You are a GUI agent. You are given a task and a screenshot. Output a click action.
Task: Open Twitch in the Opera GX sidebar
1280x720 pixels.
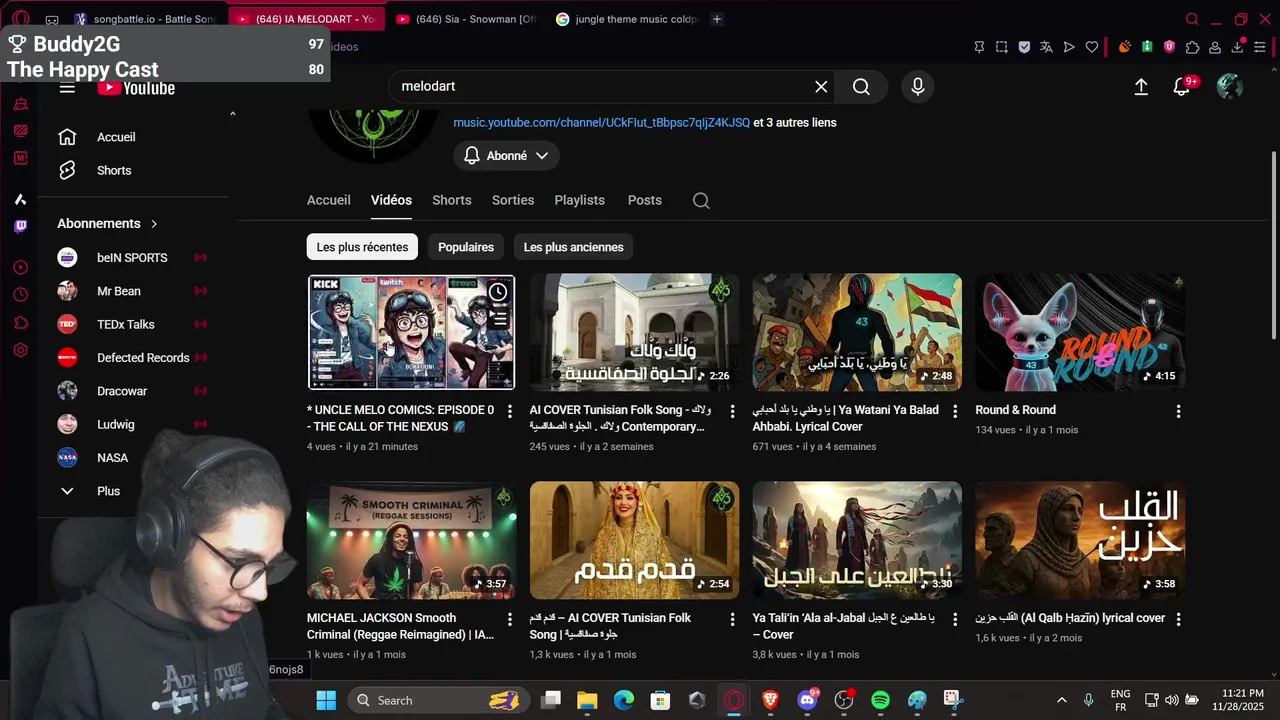[x=20, y=227]
